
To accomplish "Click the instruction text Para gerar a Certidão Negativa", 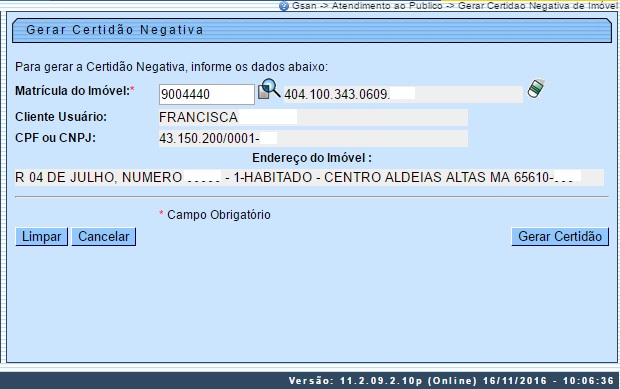I will (x=171, y=67).
